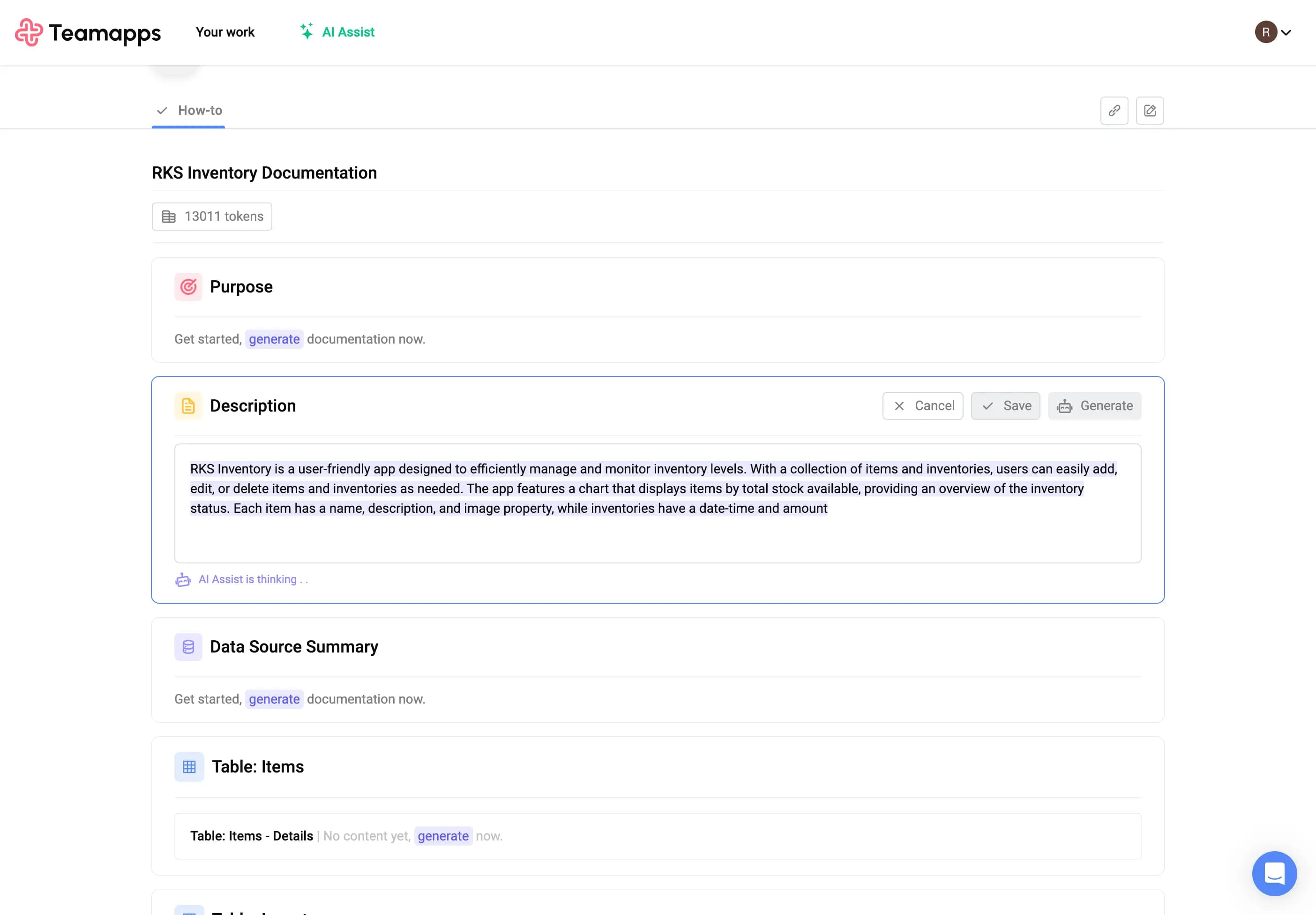Switch to the How-to tab

click(x=200, y=110)
